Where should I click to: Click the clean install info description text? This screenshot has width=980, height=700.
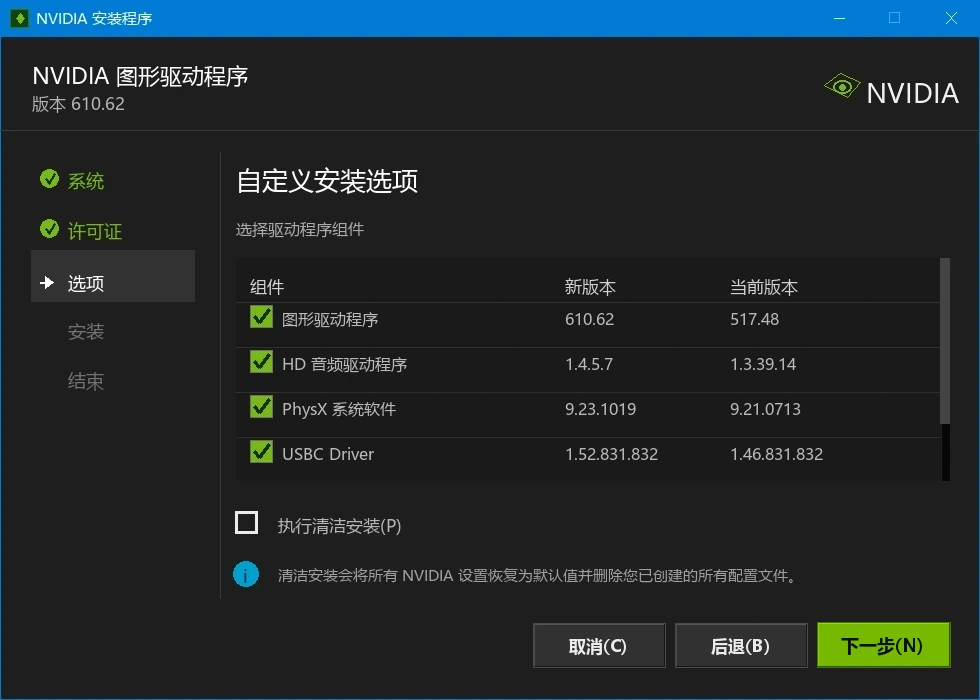tap(538, 575)
